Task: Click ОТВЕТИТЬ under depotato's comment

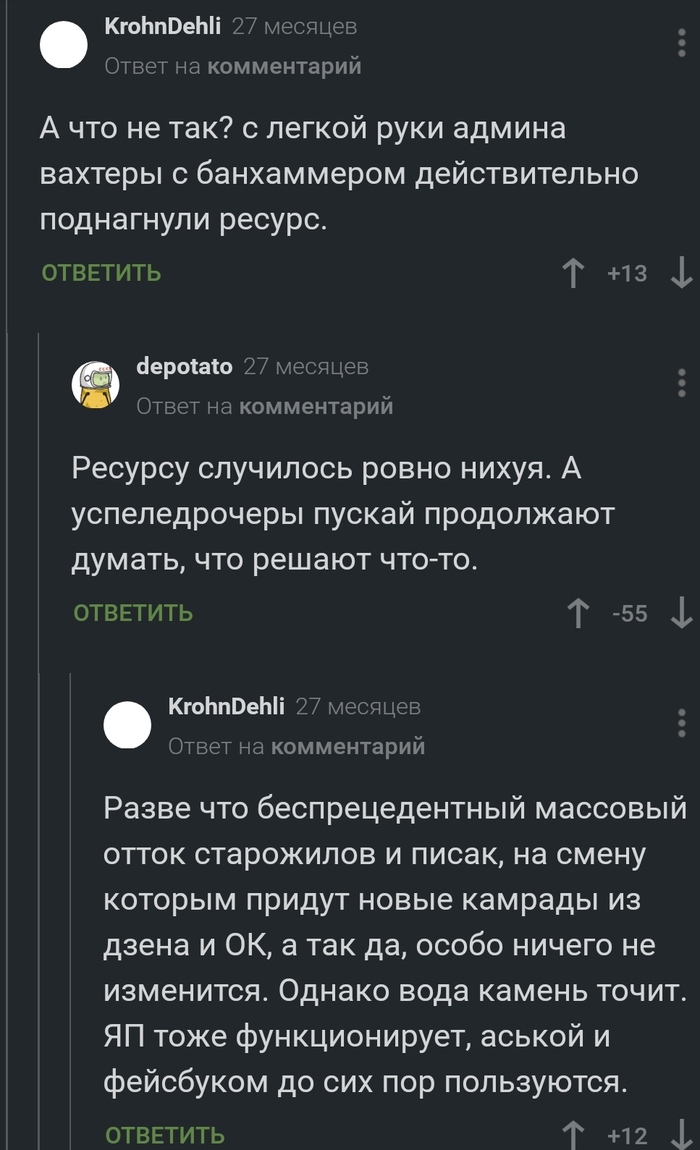Action: point(133,613)
